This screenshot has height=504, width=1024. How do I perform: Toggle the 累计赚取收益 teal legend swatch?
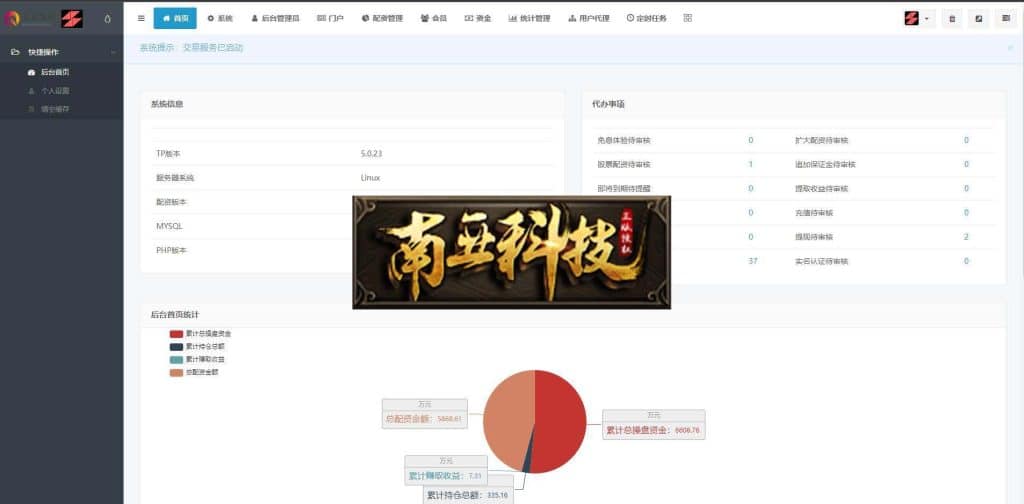click(176, 359)
